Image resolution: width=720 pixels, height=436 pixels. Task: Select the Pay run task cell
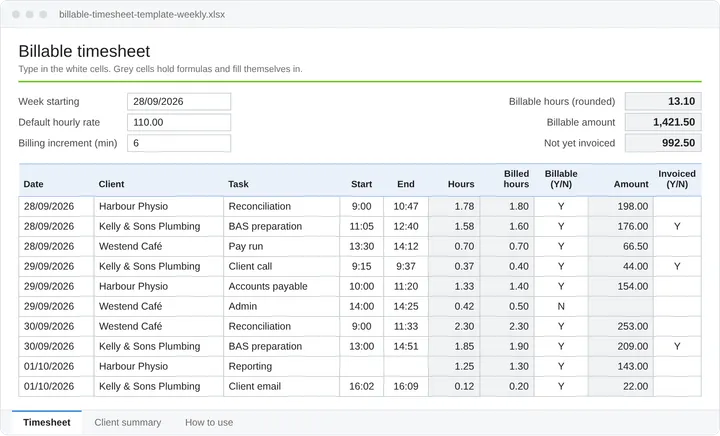(x=281, y=246)
